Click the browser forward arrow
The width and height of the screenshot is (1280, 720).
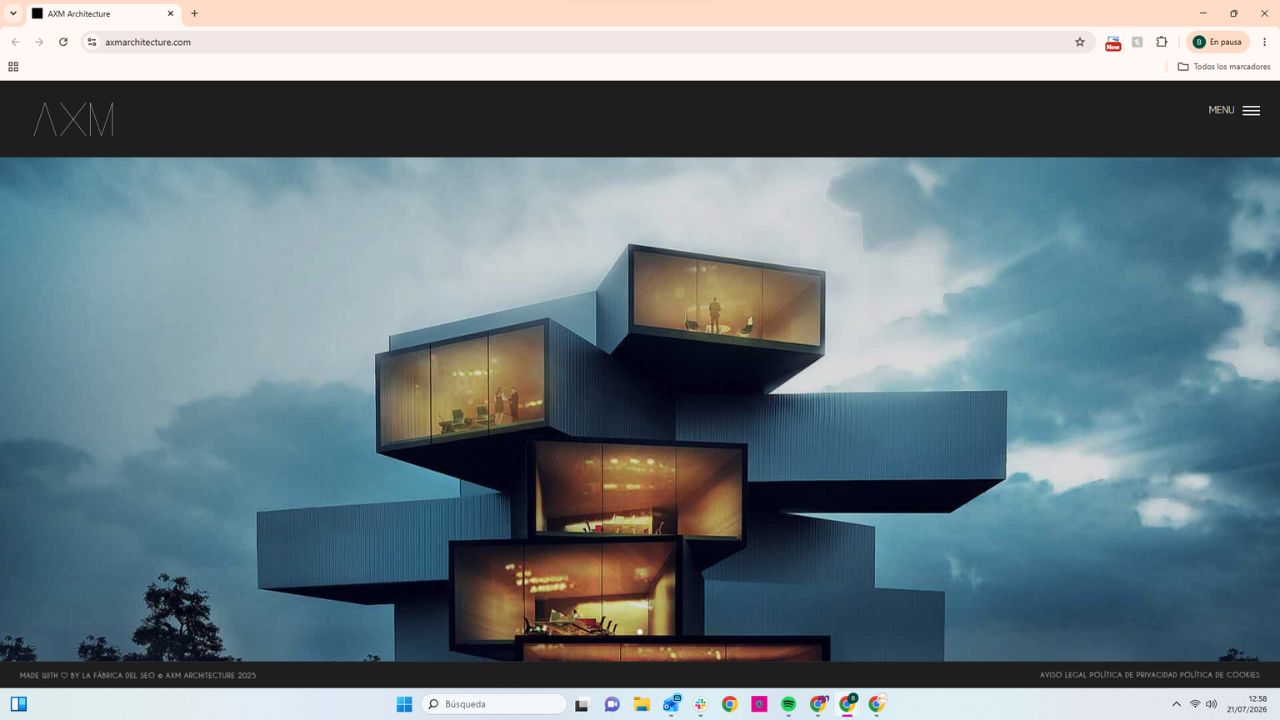(x=39, y=42)
